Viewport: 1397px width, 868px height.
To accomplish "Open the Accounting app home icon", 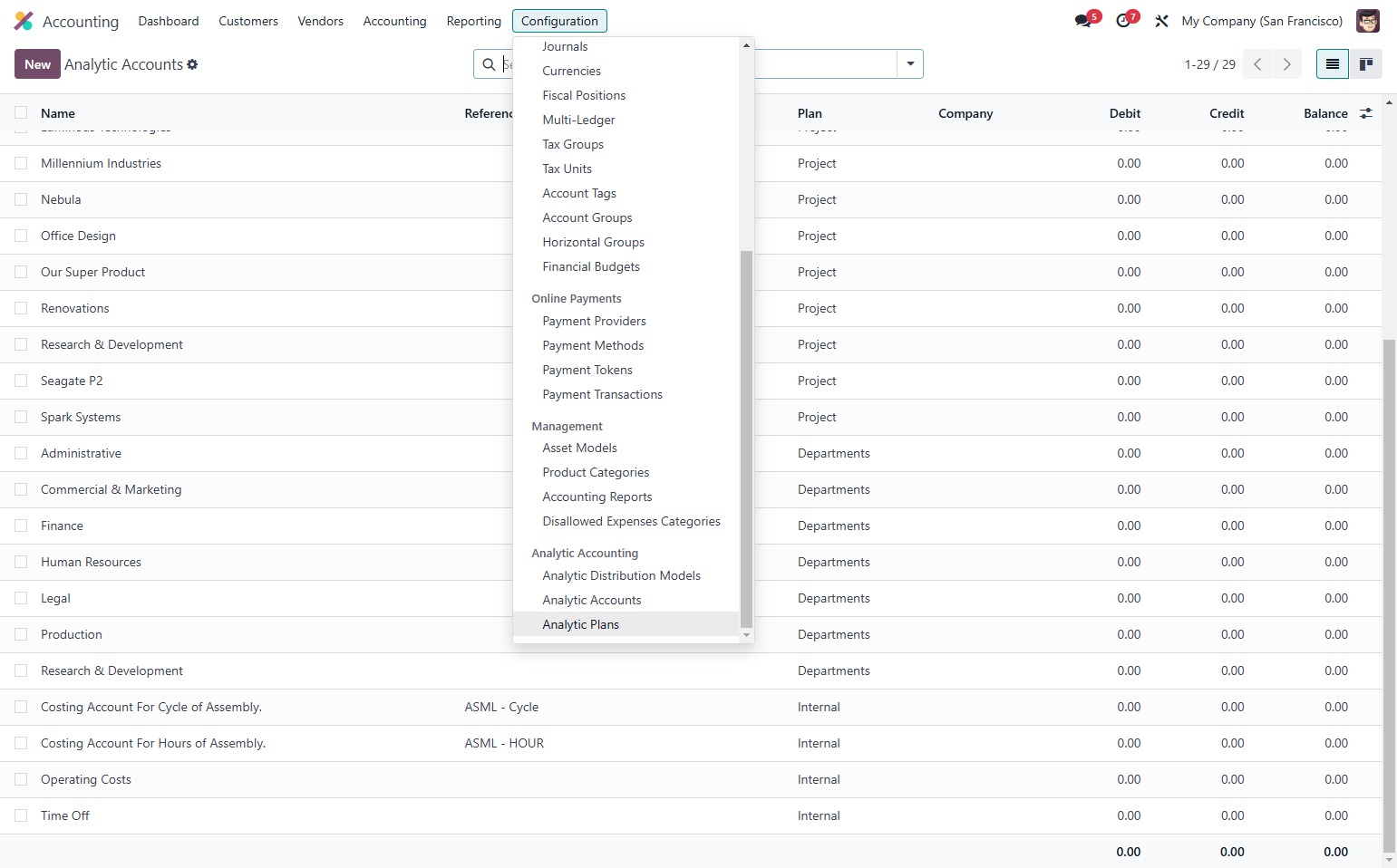I will point(24,21).
